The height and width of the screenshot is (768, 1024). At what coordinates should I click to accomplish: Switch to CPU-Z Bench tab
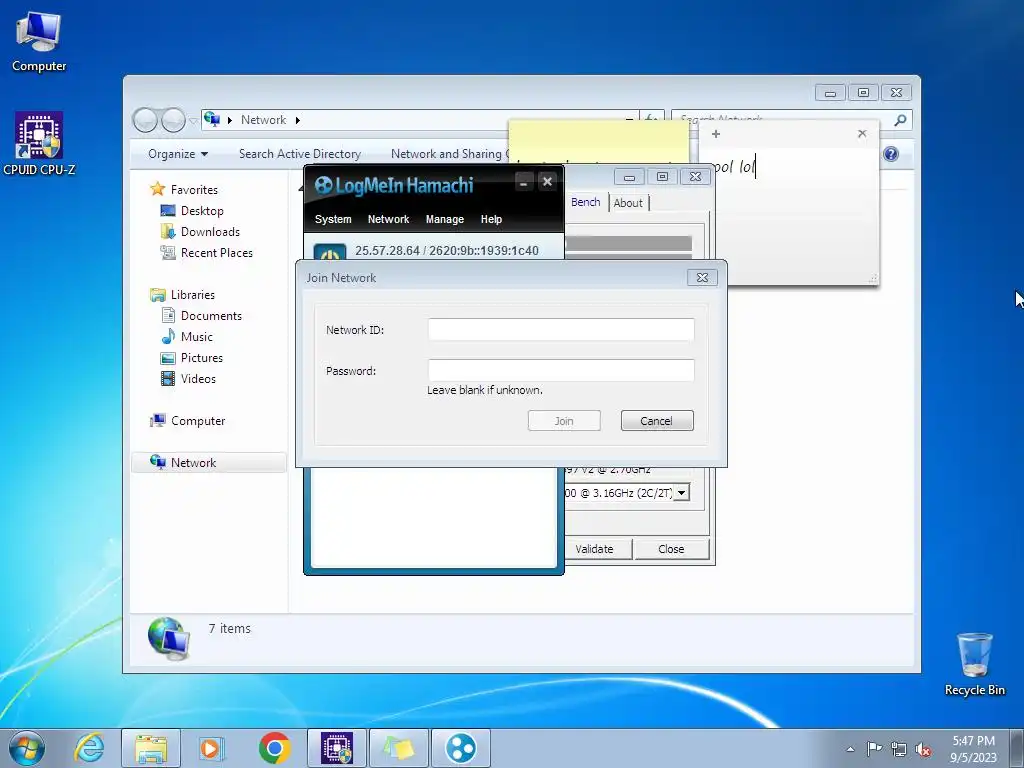[585, 202]
